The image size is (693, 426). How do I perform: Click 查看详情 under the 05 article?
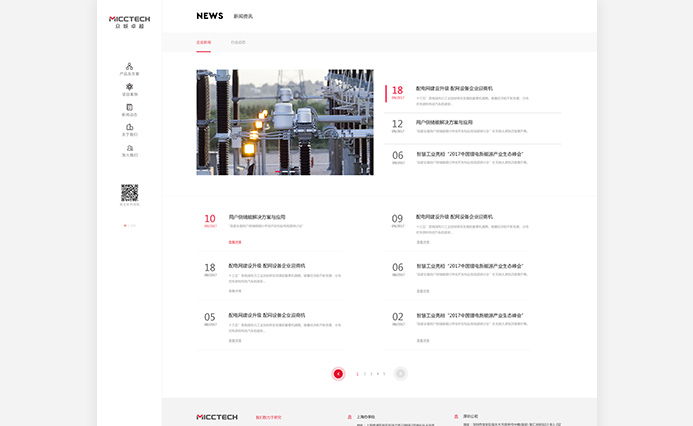click(x=235, y=341)
